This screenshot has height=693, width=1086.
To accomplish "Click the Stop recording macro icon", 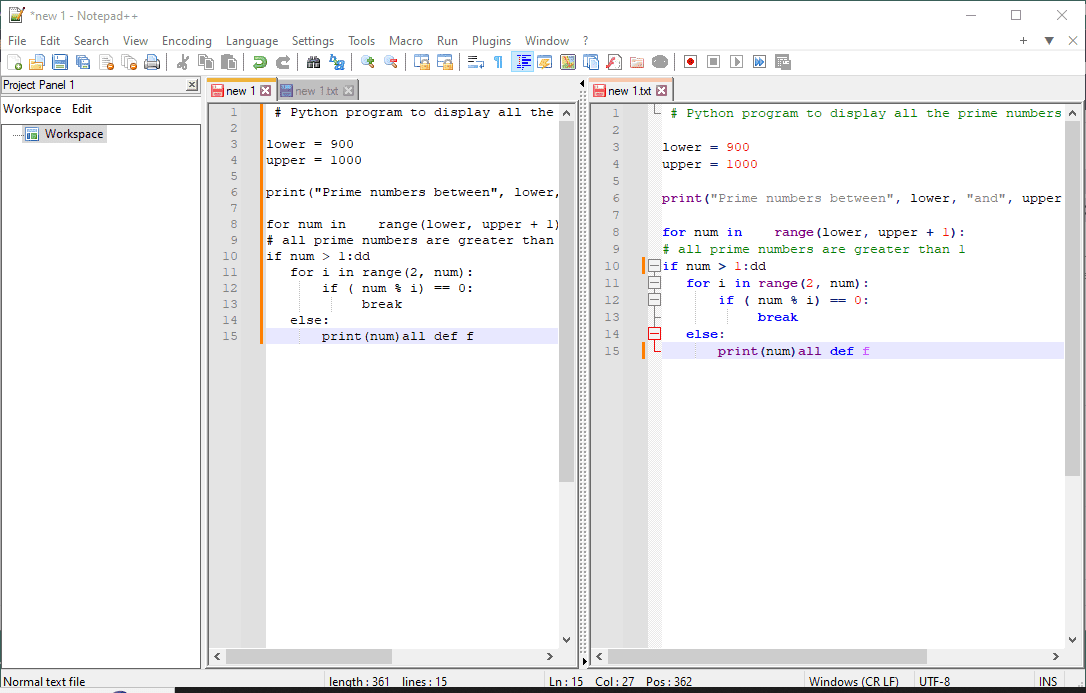I will [713, 62].
